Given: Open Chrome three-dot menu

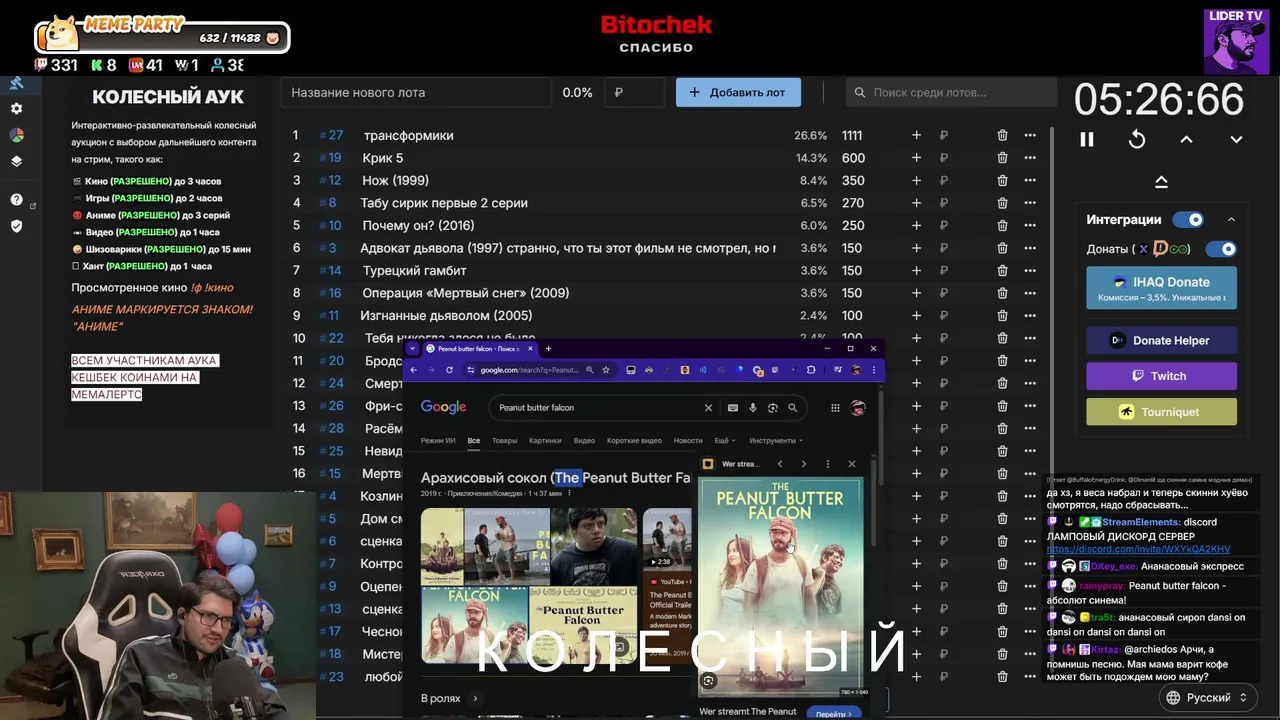Looking at the screenshot, I should (873, 370).
